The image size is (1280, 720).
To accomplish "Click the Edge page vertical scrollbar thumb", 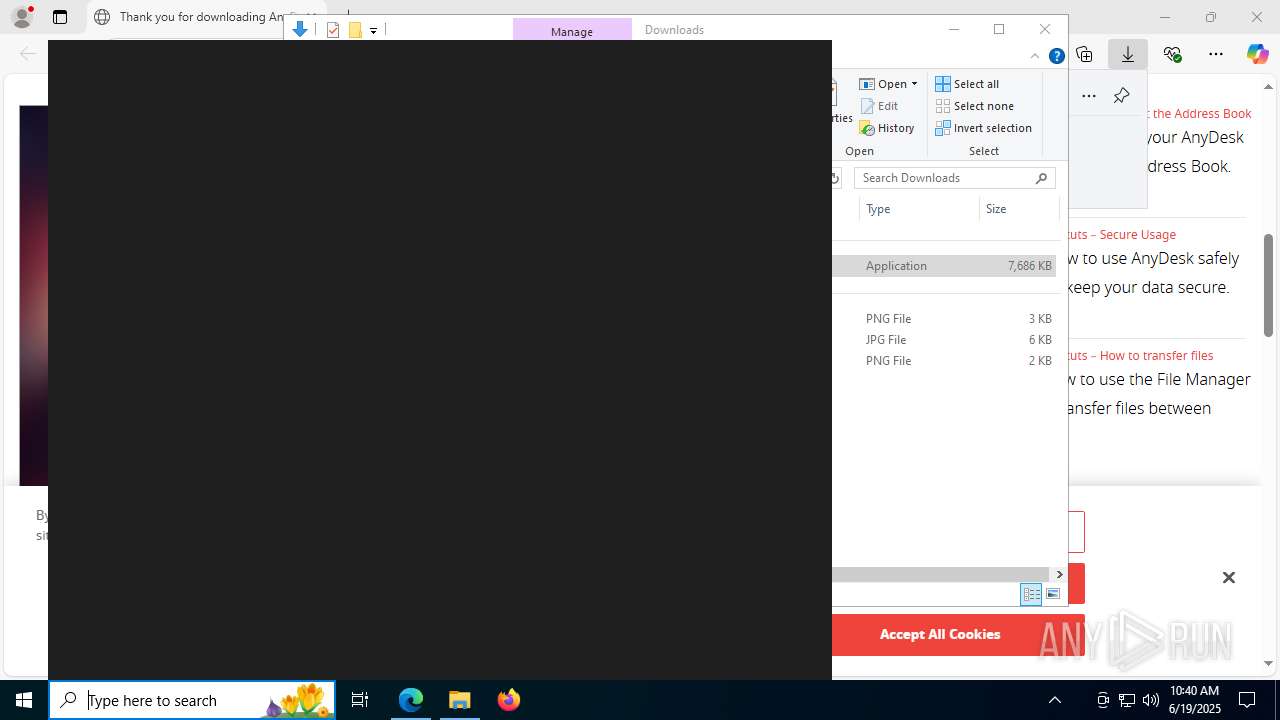I will pyautogui.click(x=1268, y=285).
